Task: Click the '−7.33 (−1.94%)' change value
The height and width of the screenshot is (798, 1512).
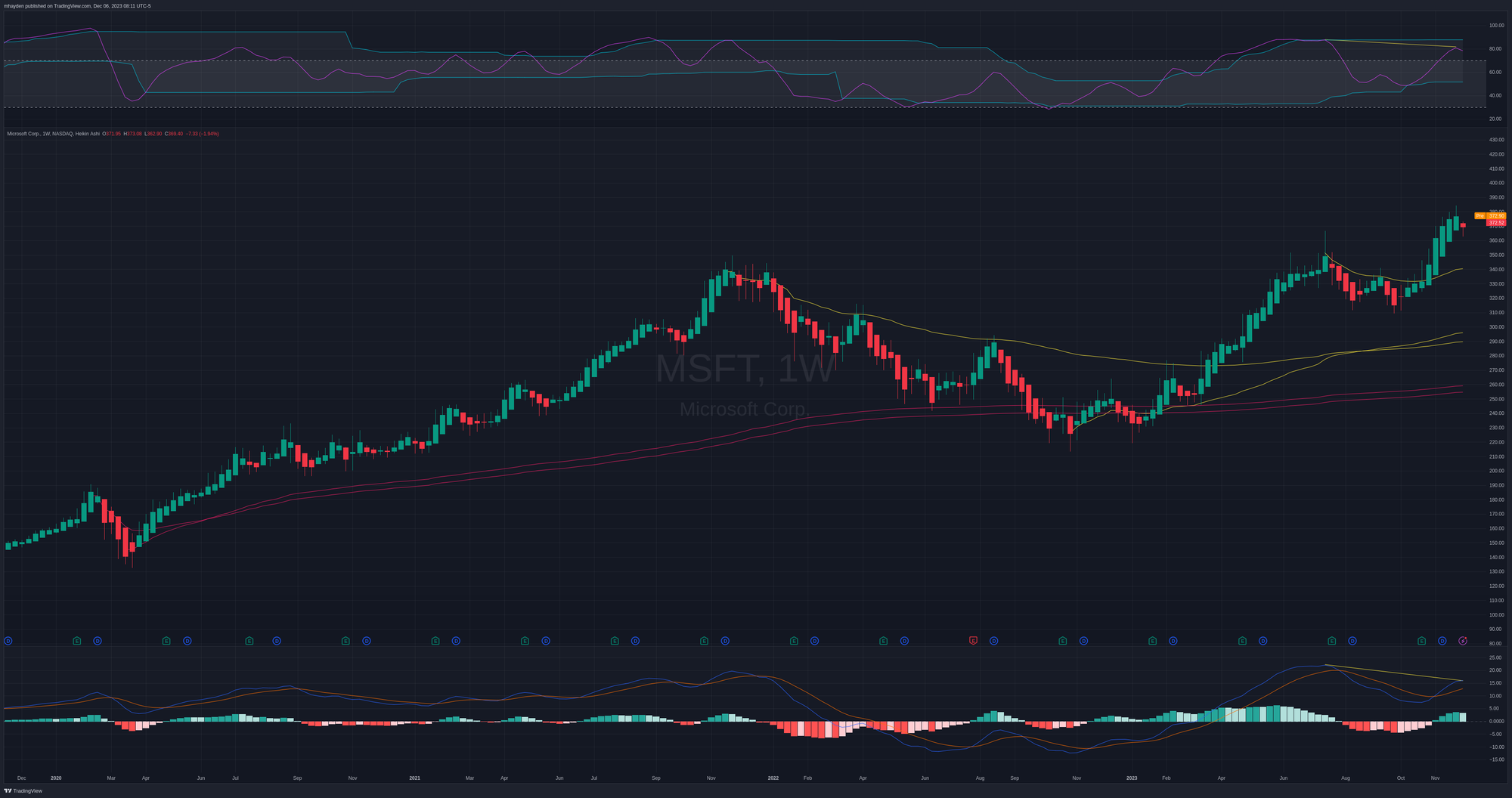Action: pyautogui.click(x=203, y=134)
